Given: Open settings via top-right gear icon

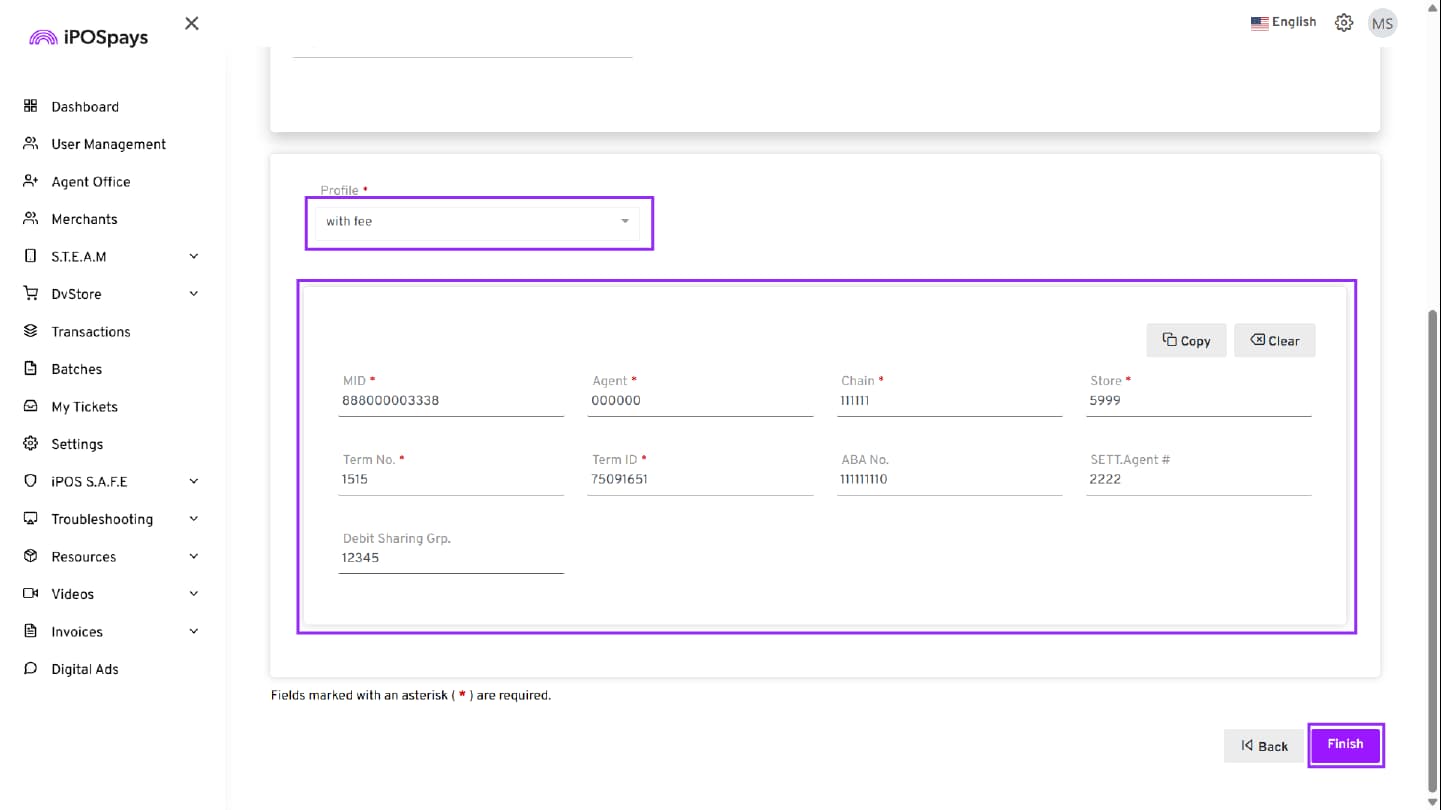Looking at the screenshot, I should pos(1344,23).
